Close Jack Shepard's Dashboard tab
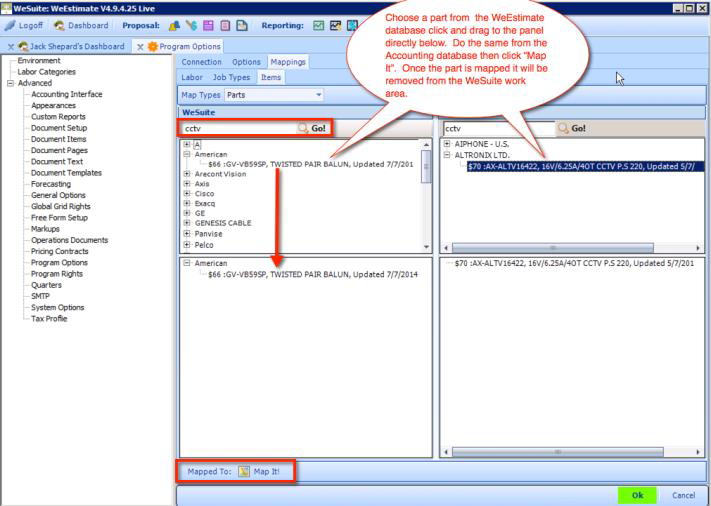711x506 pixels. (10, 47)
